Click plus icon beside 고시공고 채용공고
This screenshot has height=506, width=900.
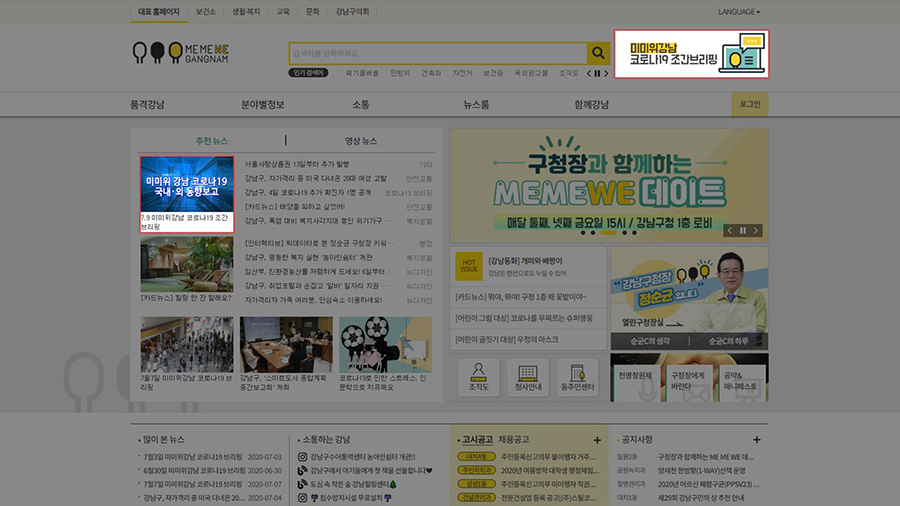point(597,440)
